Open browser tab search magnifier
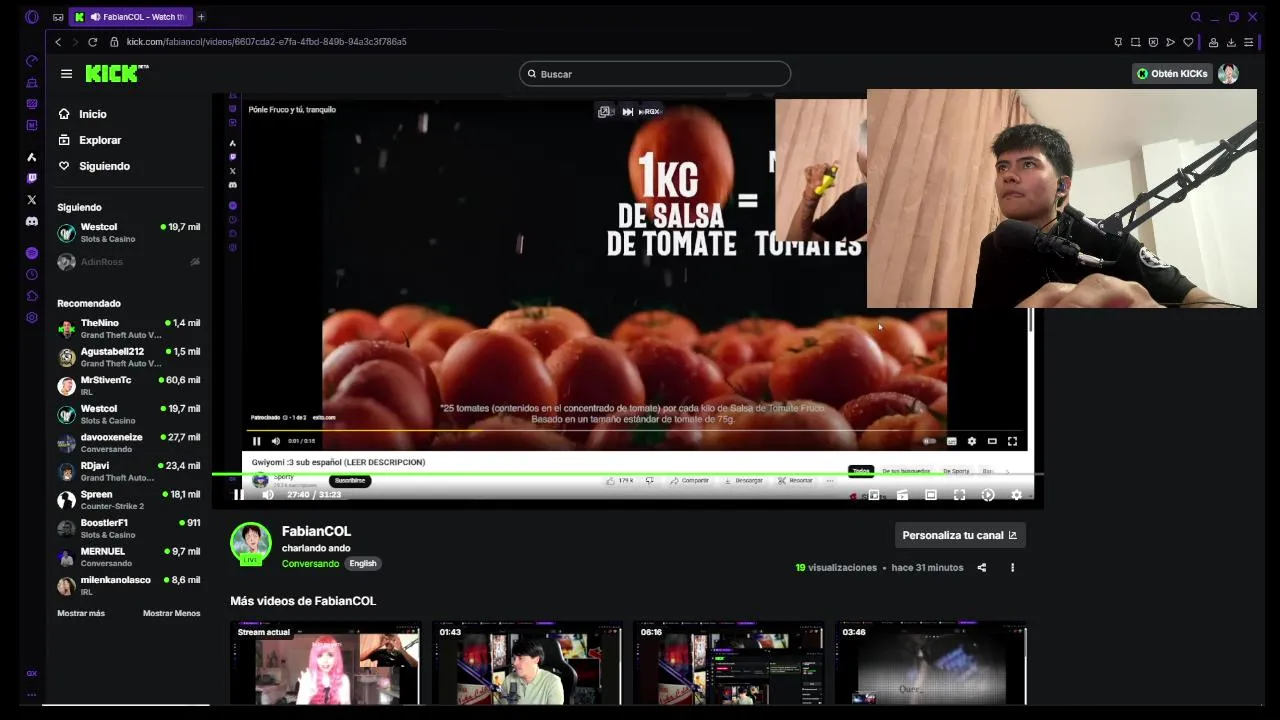This screenshot has width=1280, height=720. (1195, 17)
